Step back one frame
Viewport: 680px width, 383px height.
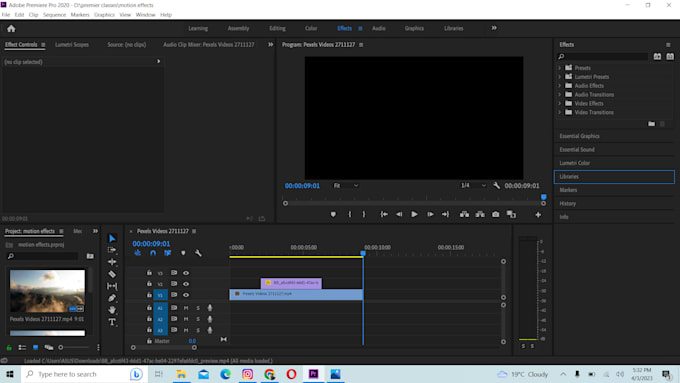[399, 214]
